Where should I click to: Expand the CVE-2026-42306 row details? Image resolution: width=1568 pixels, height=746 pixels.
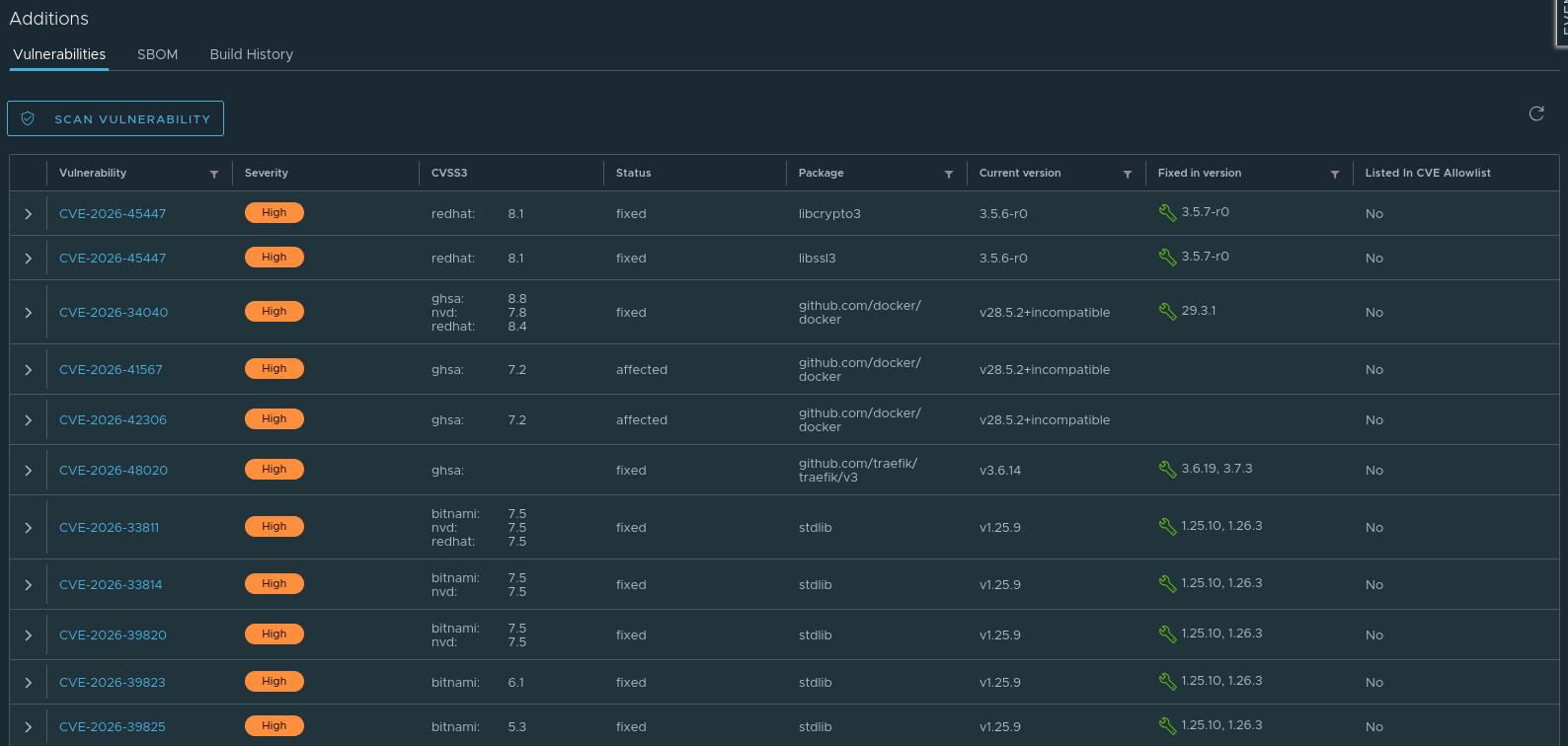[29, 419]
